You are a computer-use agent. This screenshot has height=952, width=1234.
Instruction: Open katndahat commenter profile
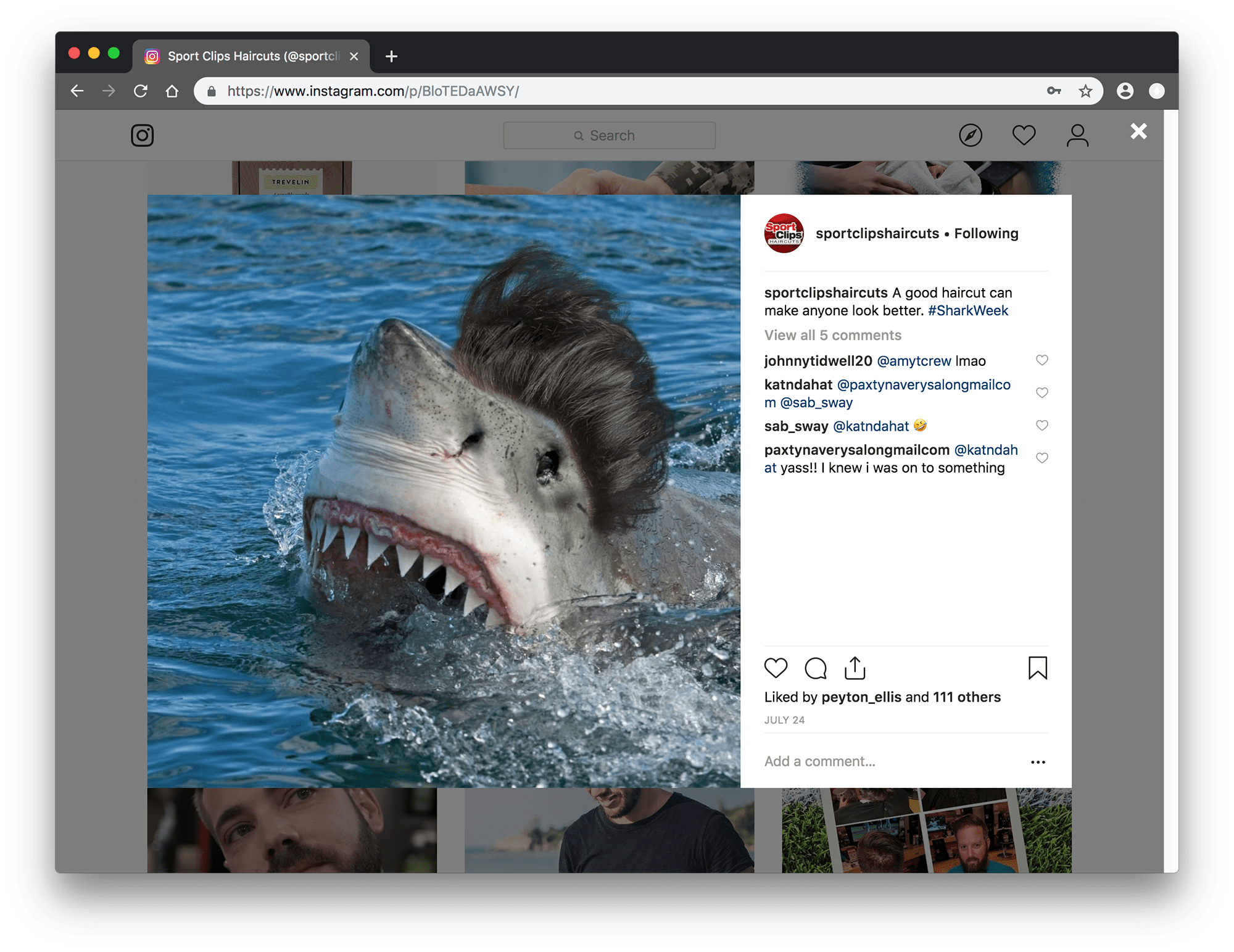click(798, 385)
